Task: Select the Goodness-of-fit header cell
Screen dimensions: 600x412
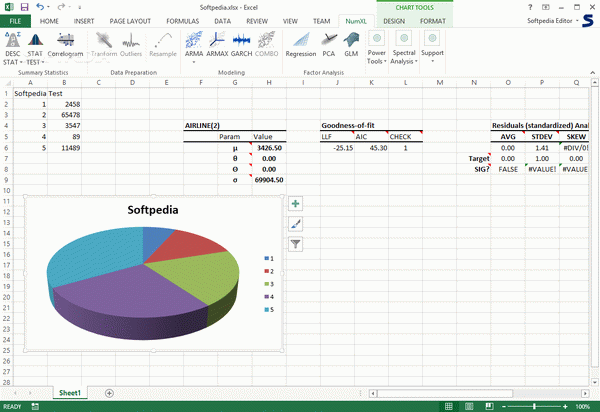Action: point(338,125)
